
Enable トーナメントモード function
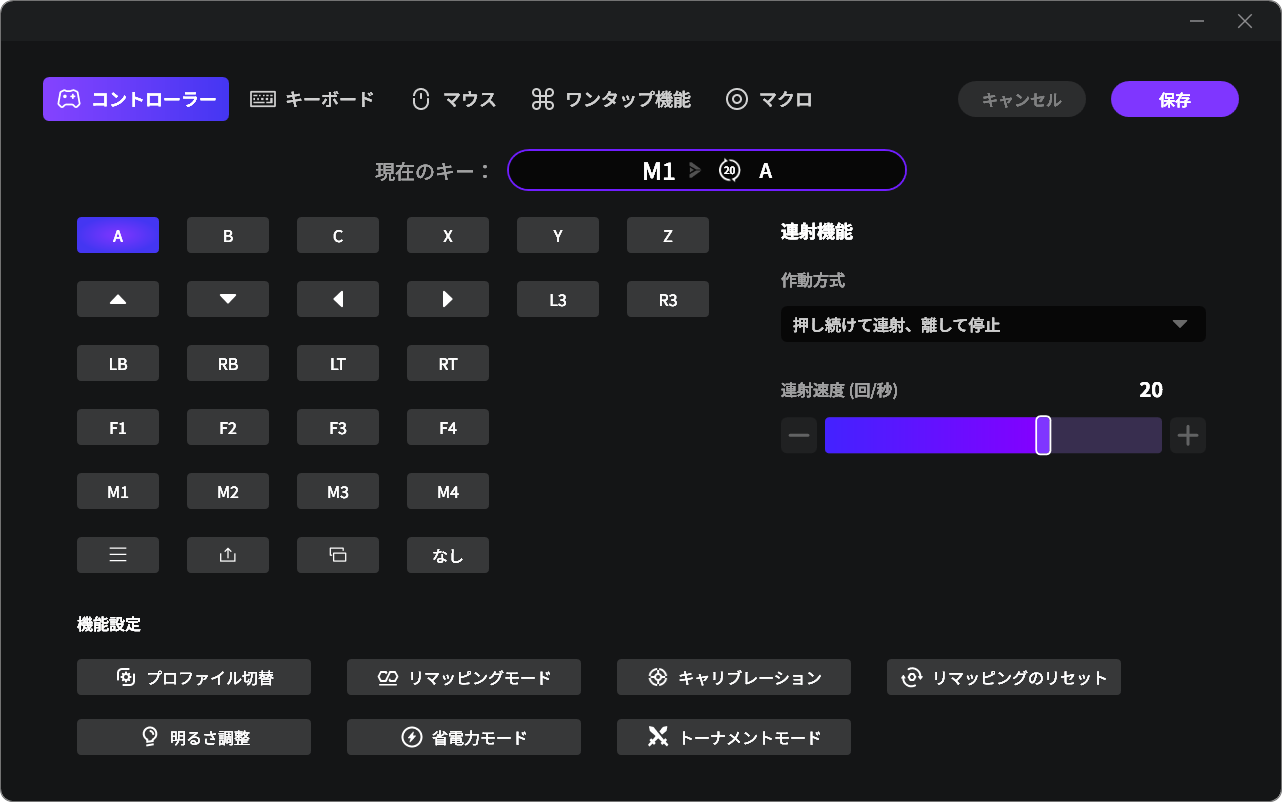coord(734,737)
